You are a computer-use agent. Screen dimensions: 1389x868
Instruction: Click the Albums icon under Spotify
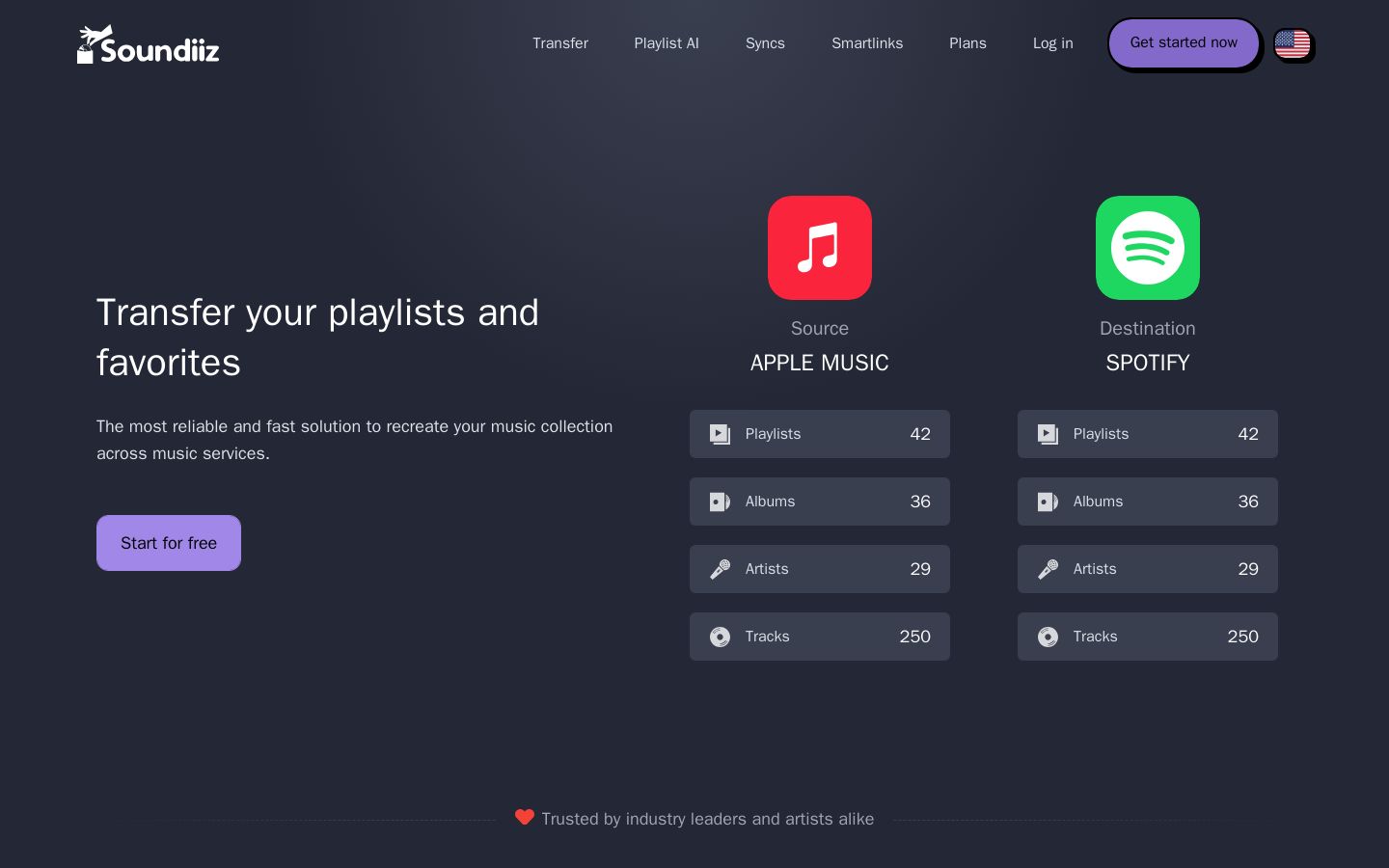(1048, 502)
